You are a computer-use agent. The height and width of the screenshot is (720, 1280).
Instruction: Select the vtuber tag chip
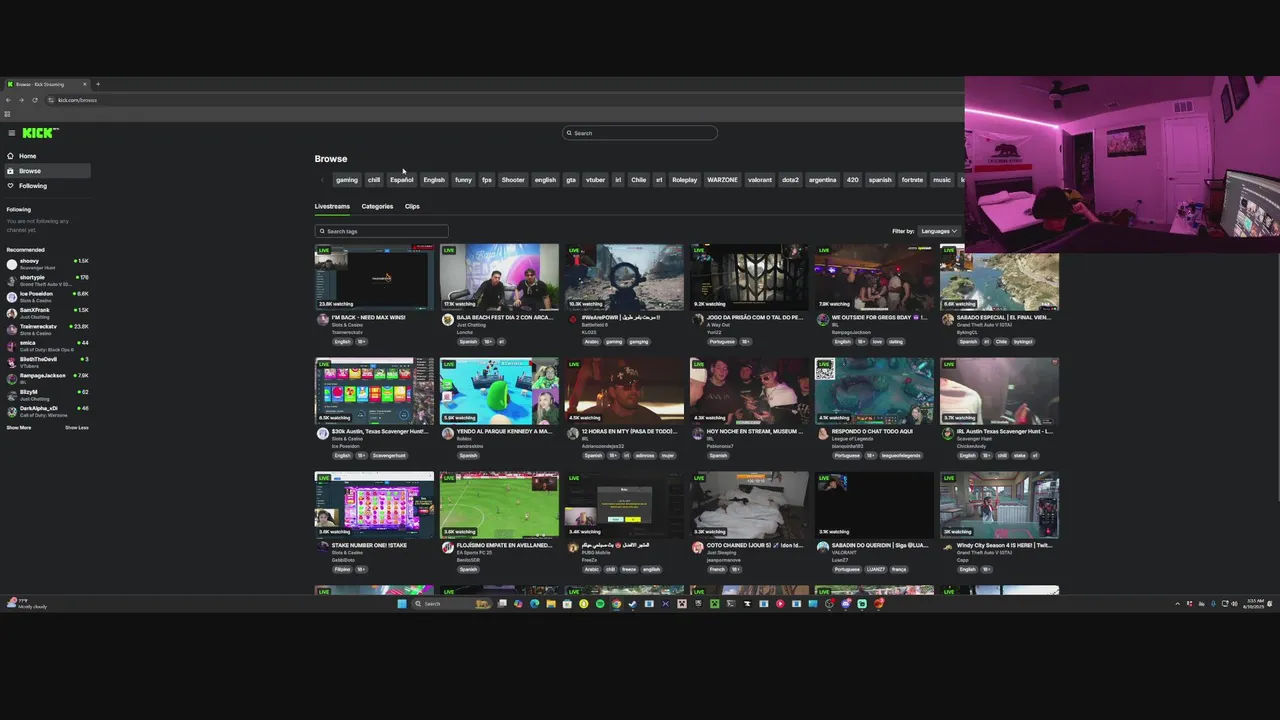click(595, 180)
